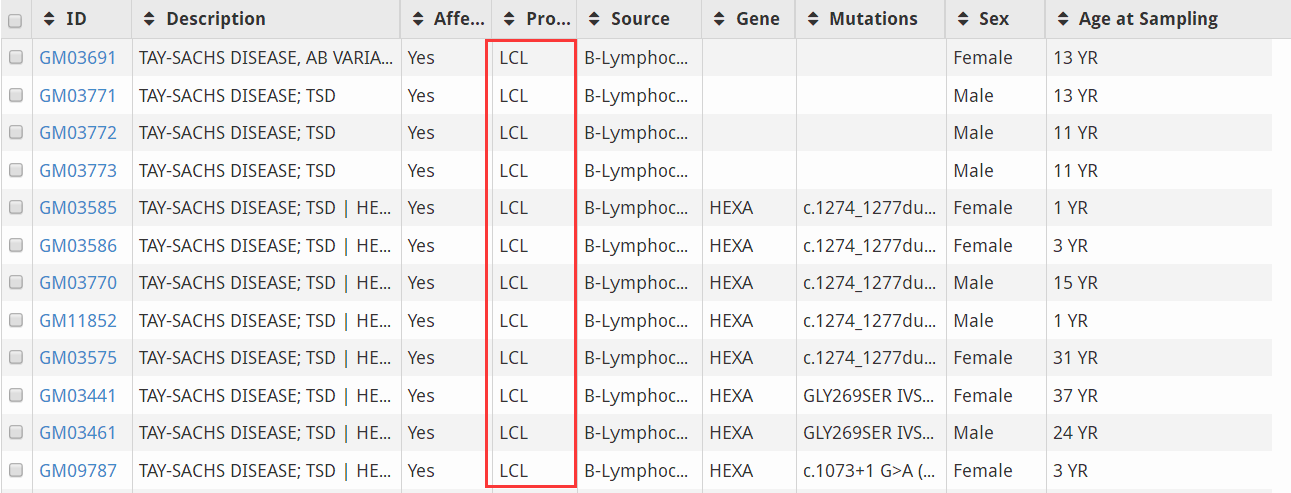Click the LCL cell in GM03772 row
Image resolution: width=1291 pixels, height=493 pixels.
(513, 133)
